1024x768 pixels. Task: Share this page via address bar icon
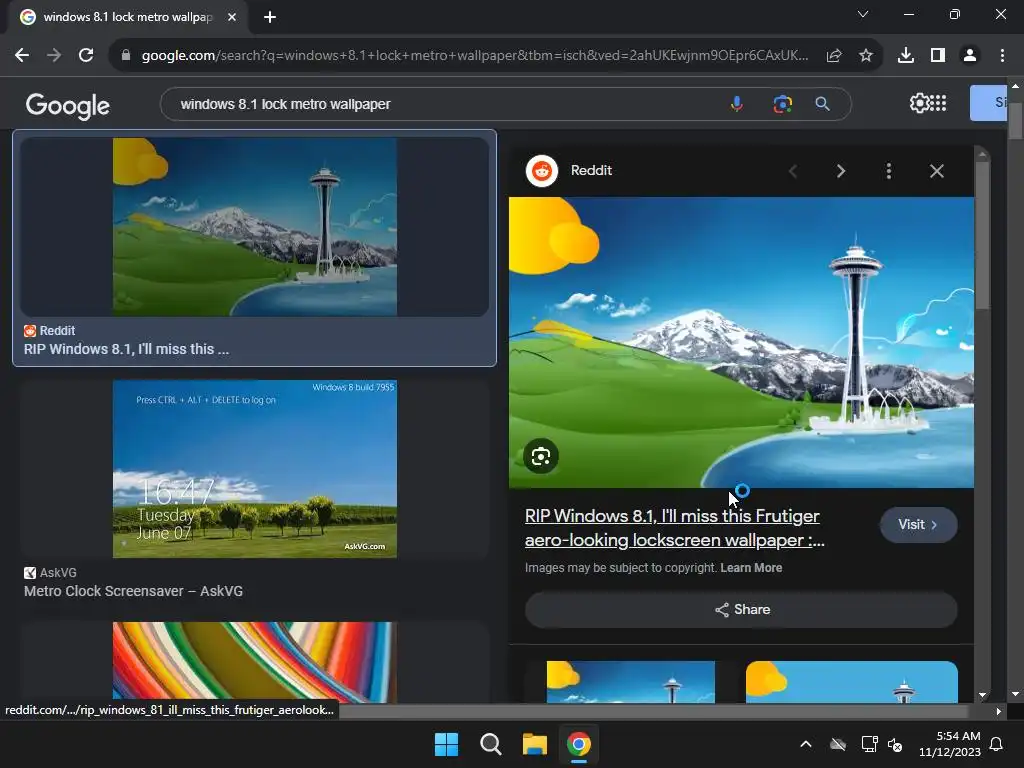(834, 56)
